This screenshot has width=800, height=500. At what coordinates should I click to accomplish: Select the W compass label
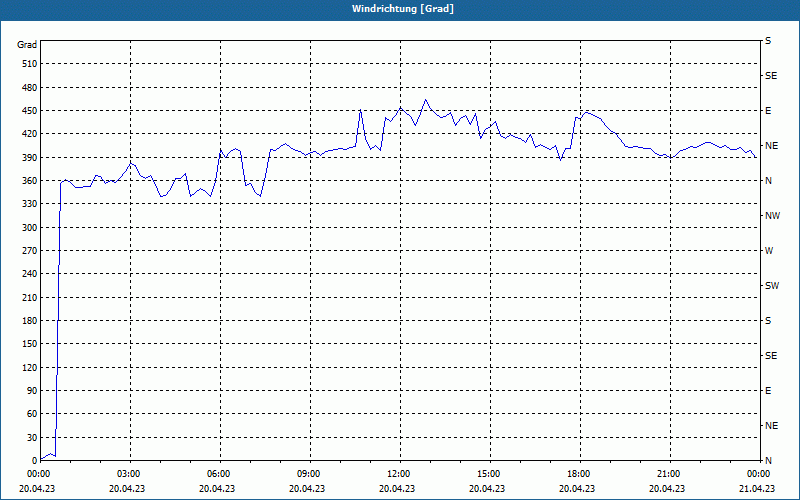[769, 251]
